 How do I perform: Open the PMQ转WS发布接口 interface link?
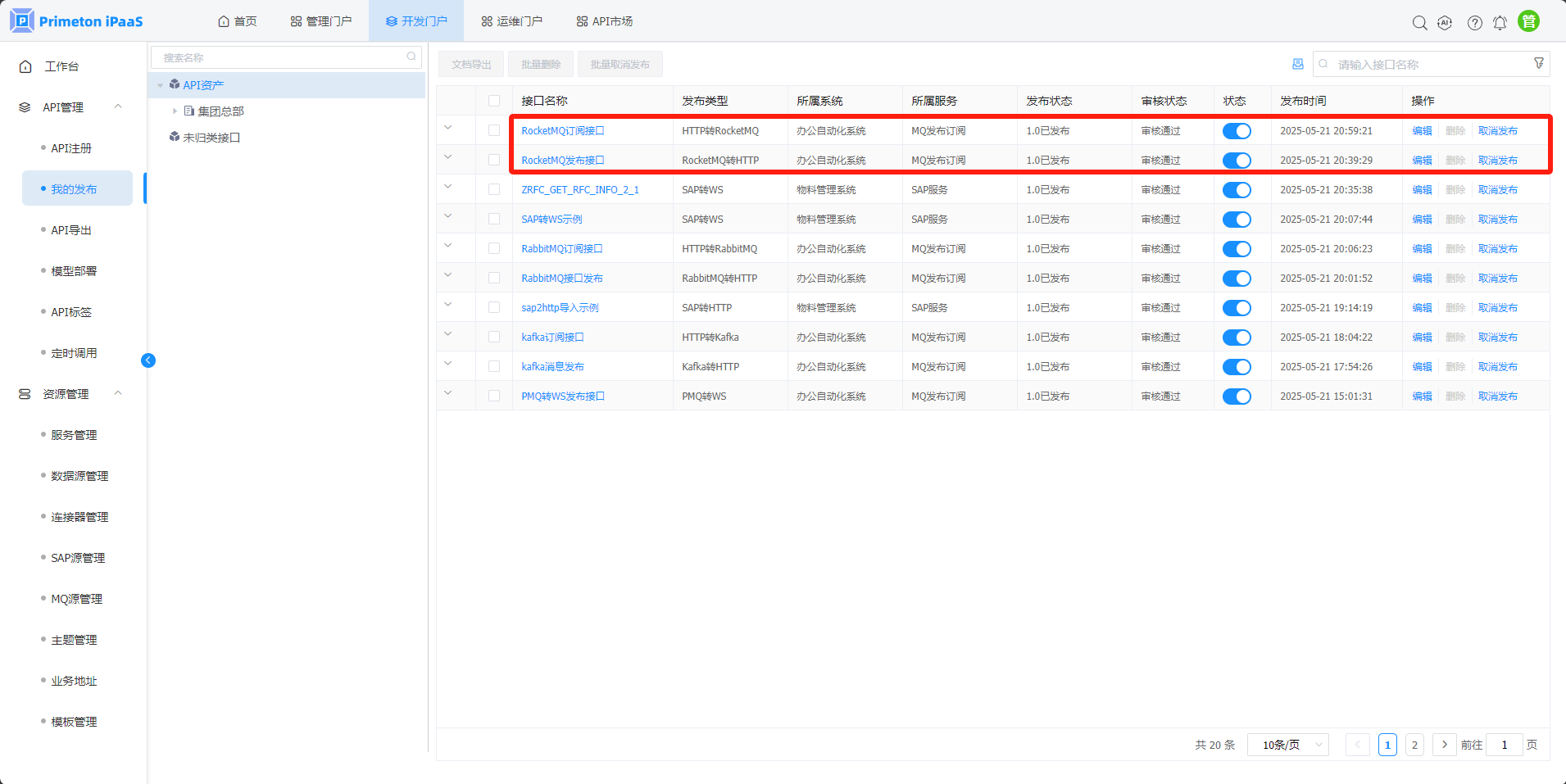[x=562, y=397]
